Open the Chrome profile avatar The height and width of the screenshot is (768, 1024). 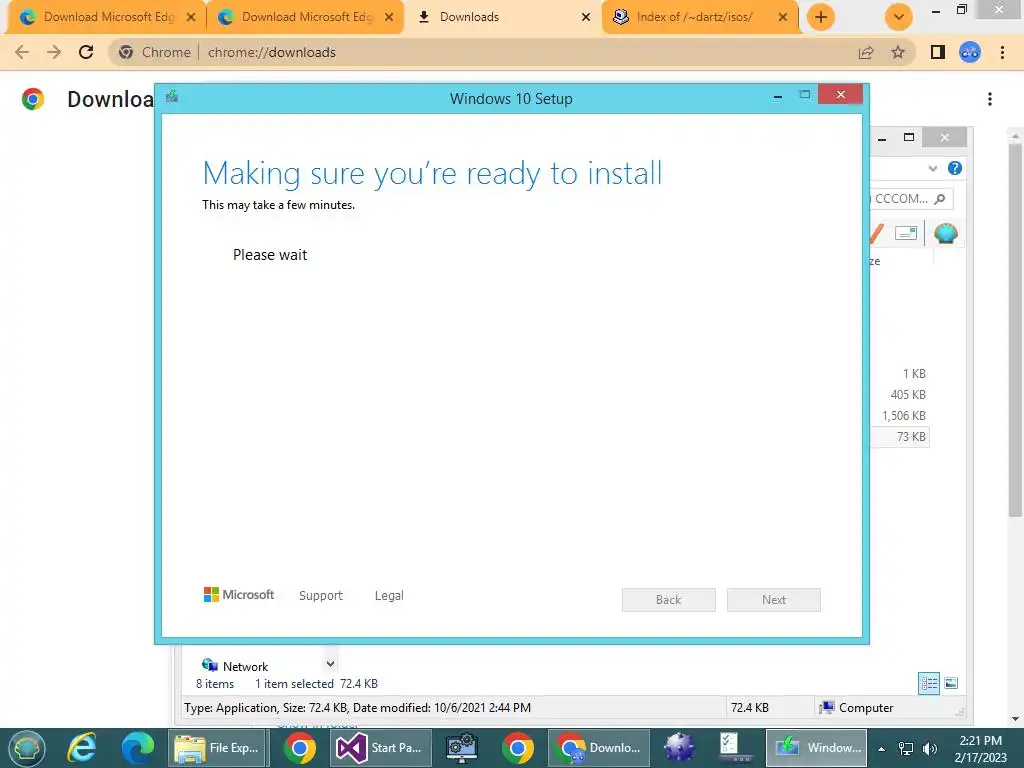click(x=970, y=52)
